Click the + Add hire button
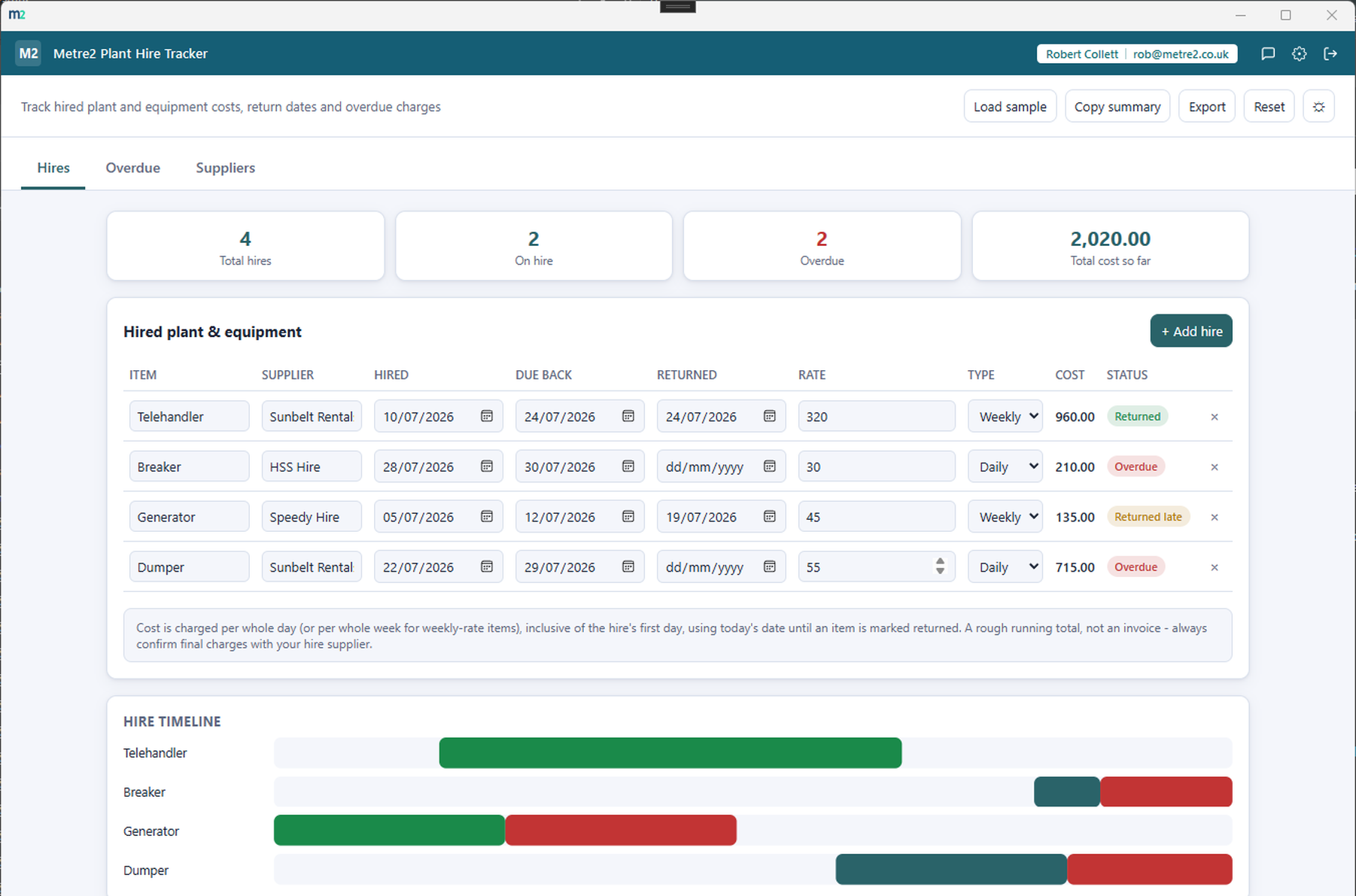Screen dimensions: 1356x896 [x=1190, y=331]
